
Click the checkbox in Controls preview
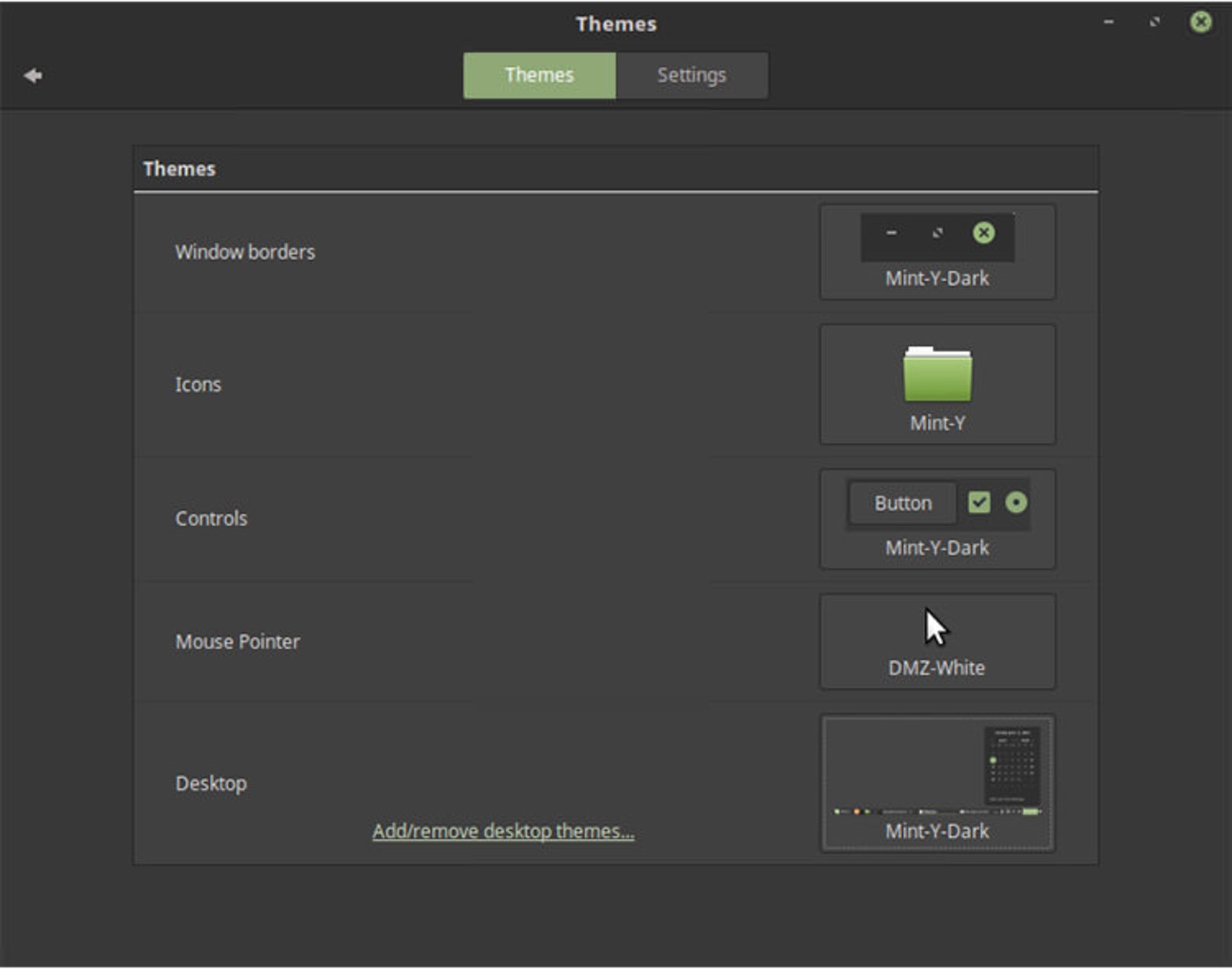coord(979,502)
